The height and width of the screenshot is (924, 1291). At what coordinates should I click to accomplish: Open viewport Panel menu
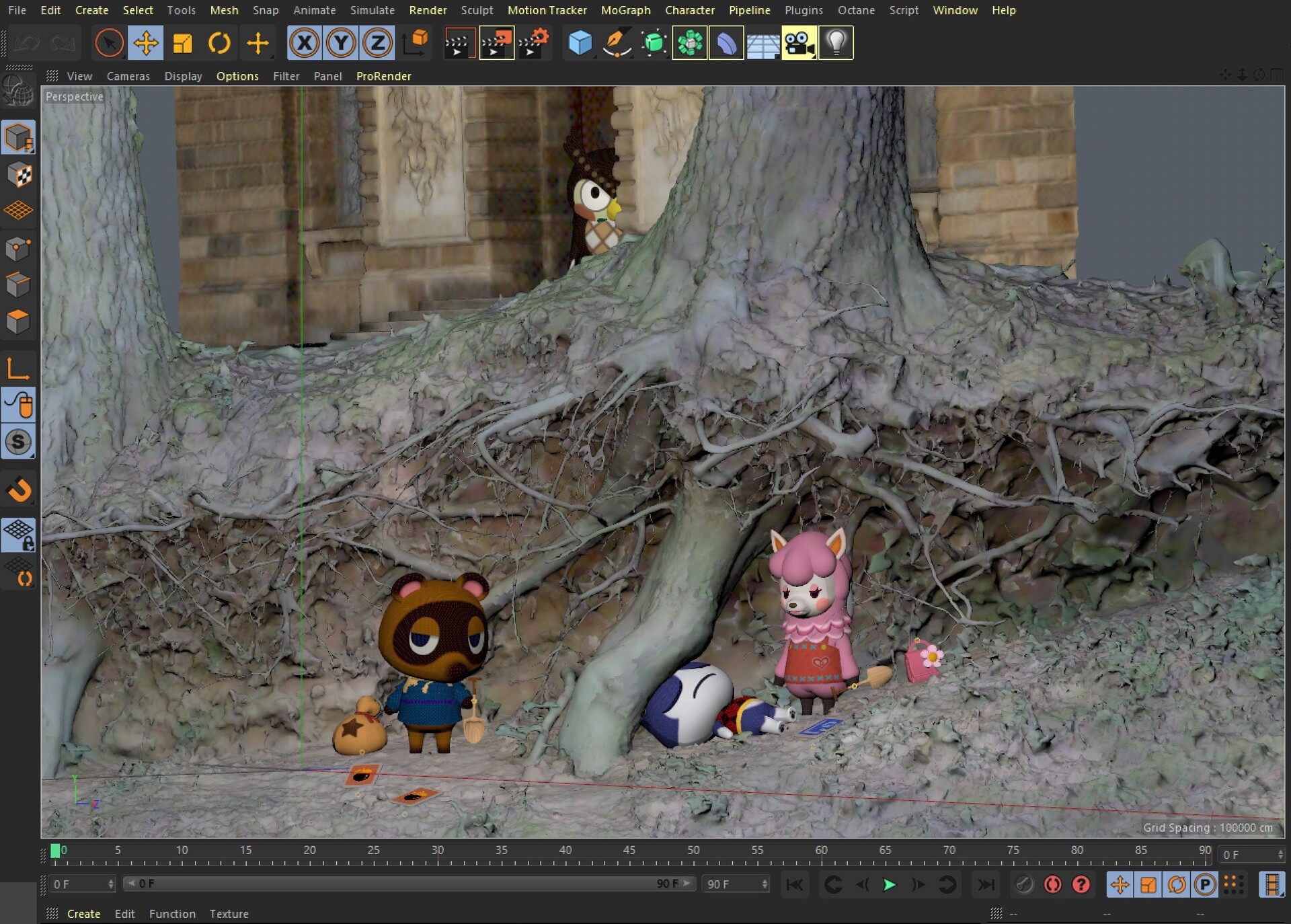pyautogui.click(x=327, y=76)
